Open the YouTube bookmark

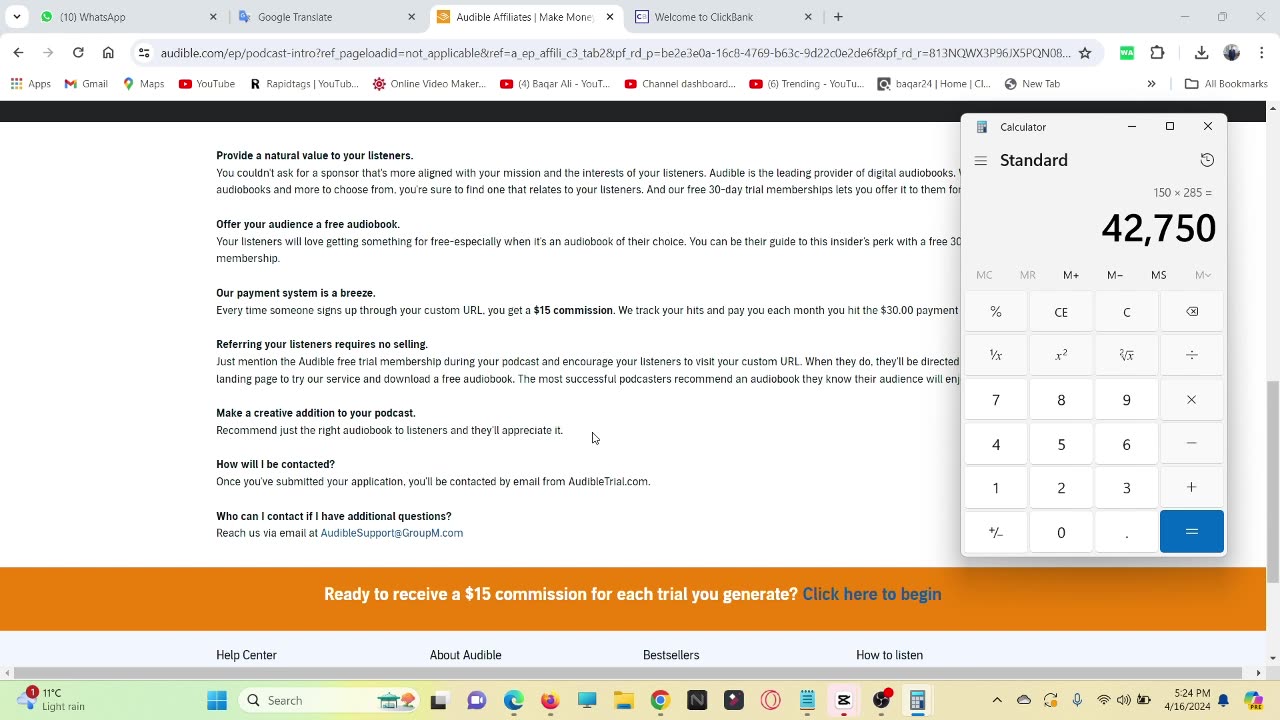pos(207,84)
